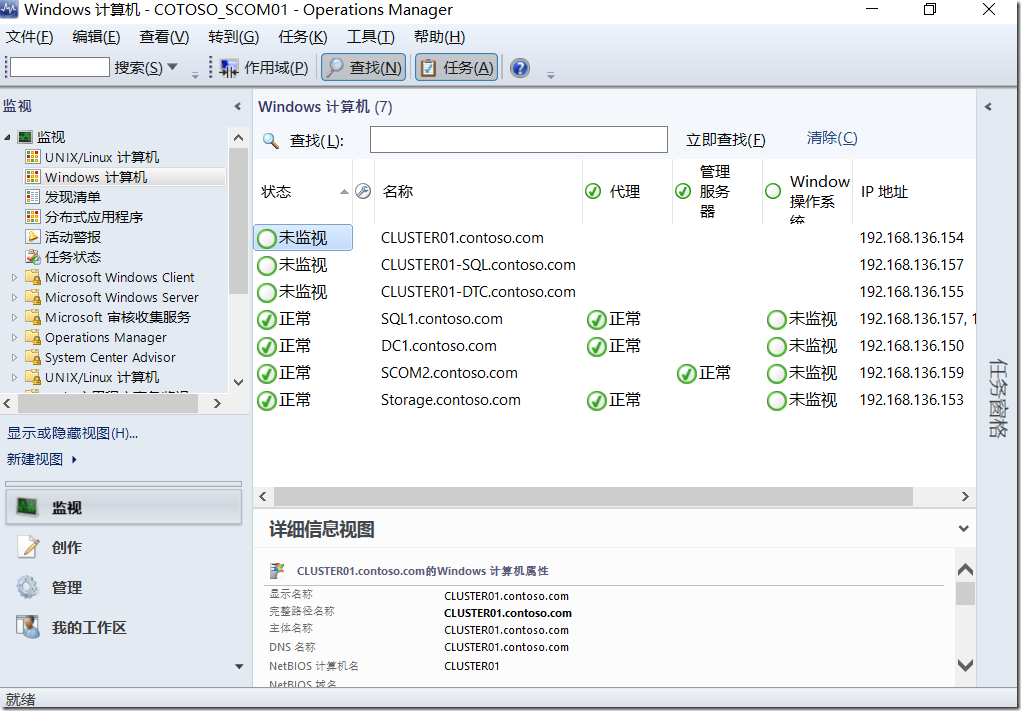Open the 查看(V) menu
The height and width of the screenshot is (711, 1021).
pyautogui.click(x=164, y=37)
